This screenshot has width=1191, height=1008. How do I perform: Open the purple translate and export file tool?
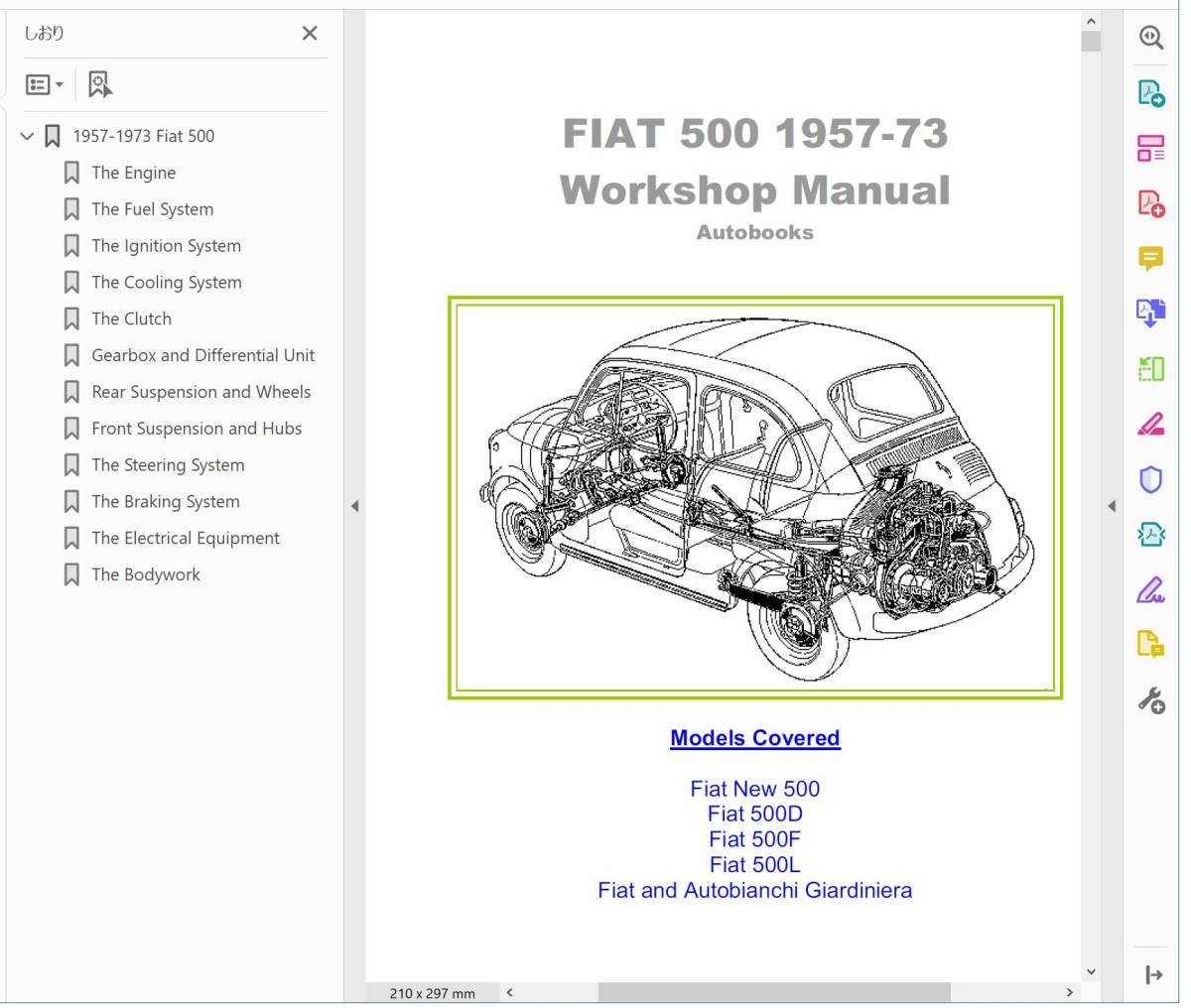click(x=1151, y=314)
